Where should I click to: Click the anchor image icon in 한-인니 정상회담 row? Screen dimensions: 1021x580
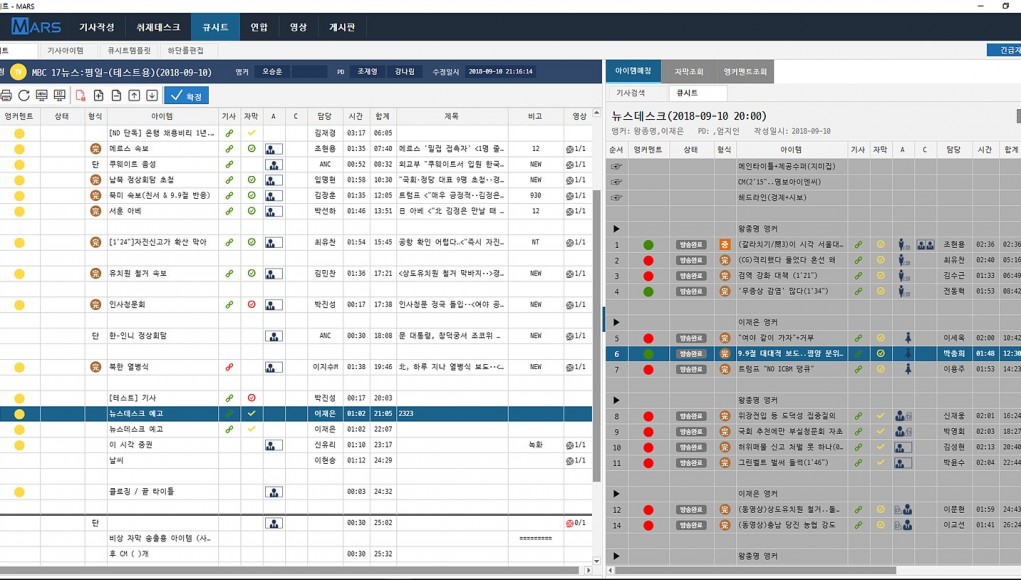tap(273, 336)
